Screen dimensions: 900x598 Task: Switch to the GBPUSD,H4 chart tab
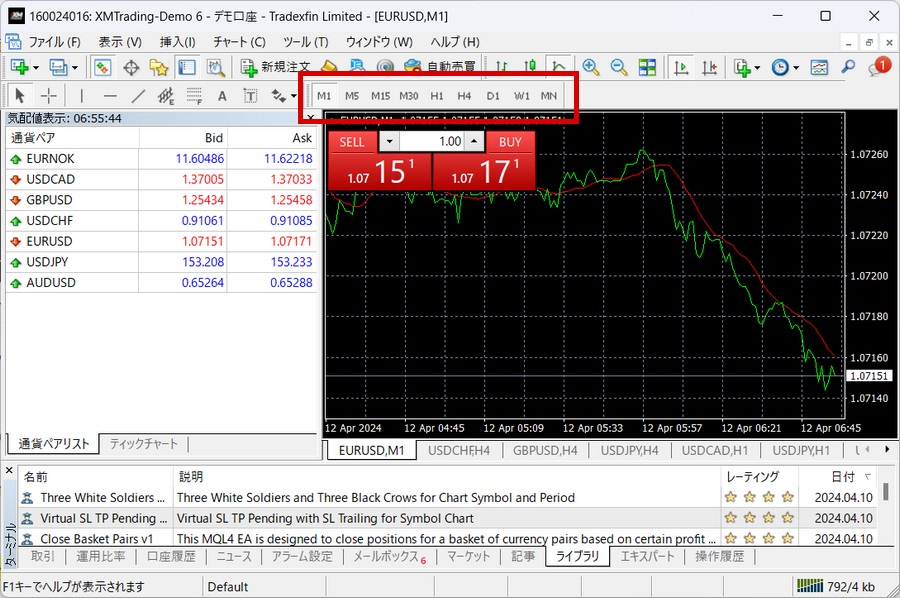tap(545, 451)
